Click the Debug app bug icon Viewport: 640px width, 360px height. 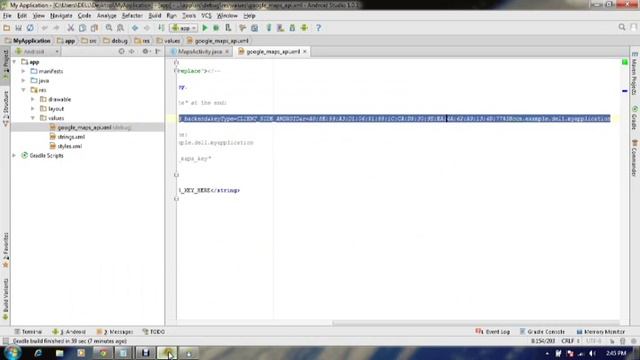pos(216,28)
